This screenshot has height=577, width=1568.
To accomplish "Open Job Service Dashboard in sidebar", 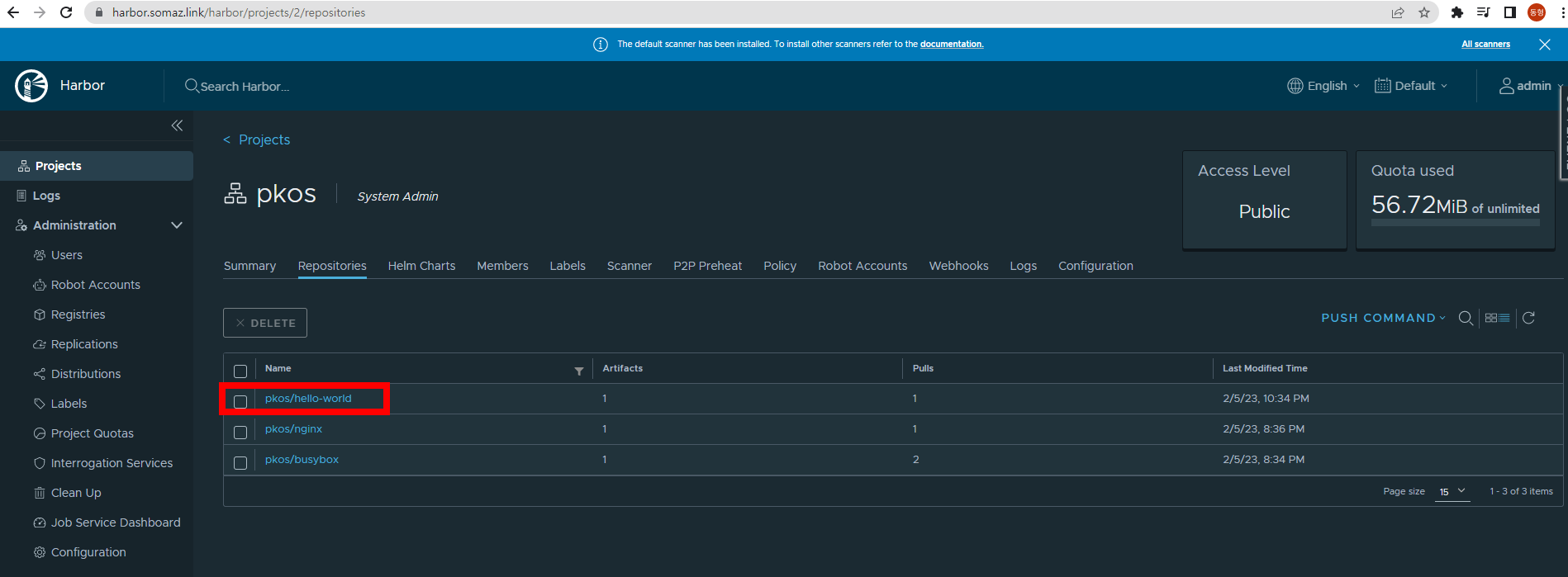I will coord(116,523).
